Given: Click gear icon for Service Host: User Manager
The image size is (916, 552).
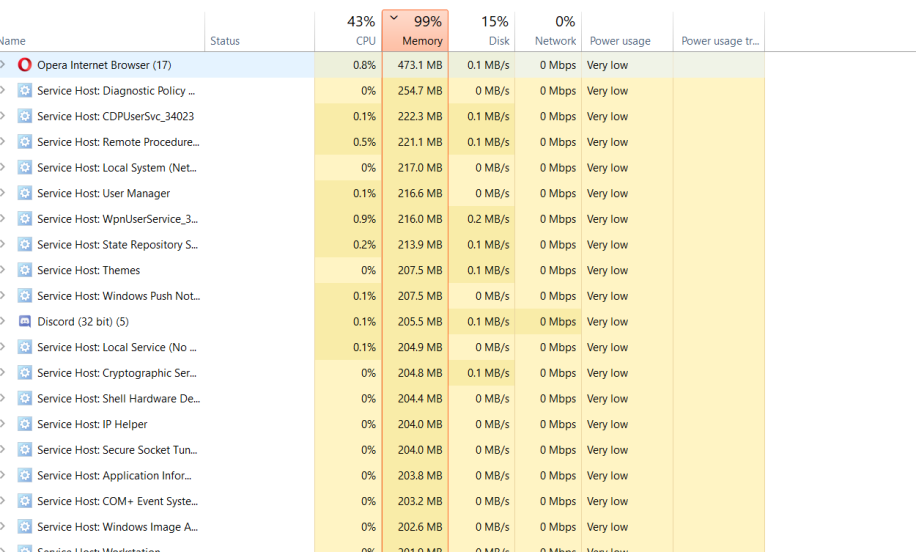Looking at the screenshot, I should tap(25, 193).
